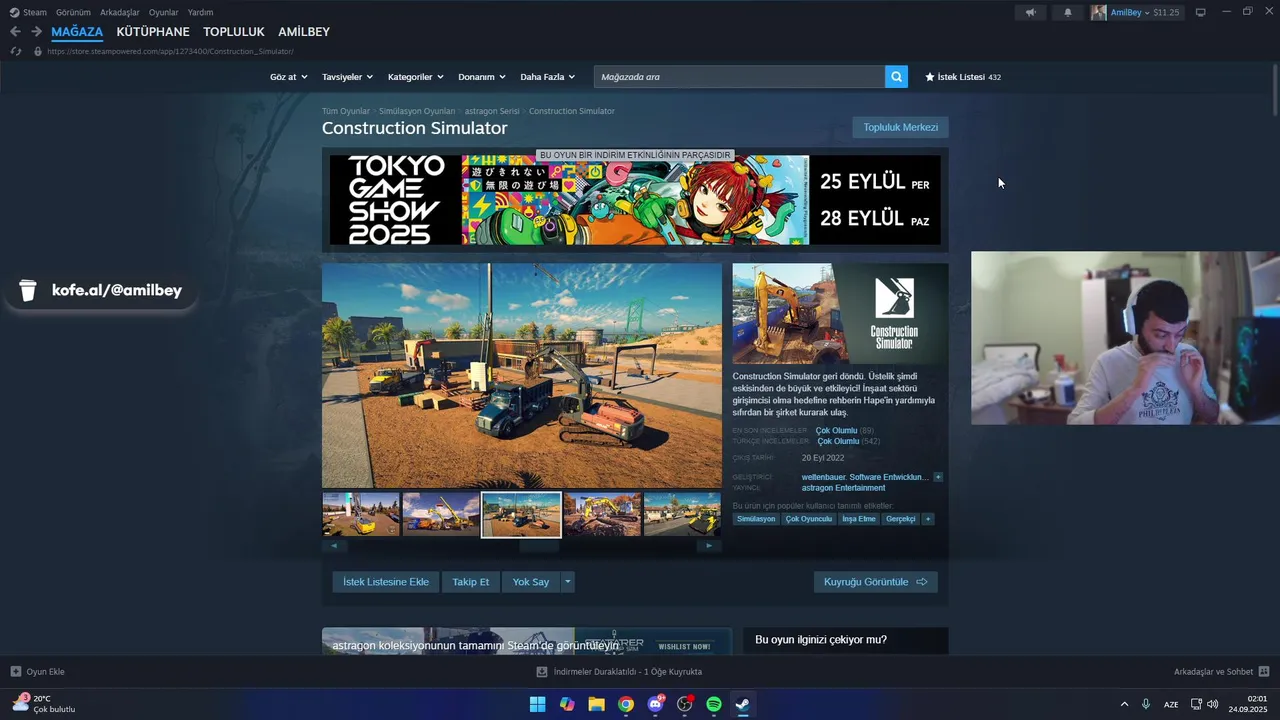Click the Yok Say button
The height and width of the screenshot is (720, 1280).
531,582
